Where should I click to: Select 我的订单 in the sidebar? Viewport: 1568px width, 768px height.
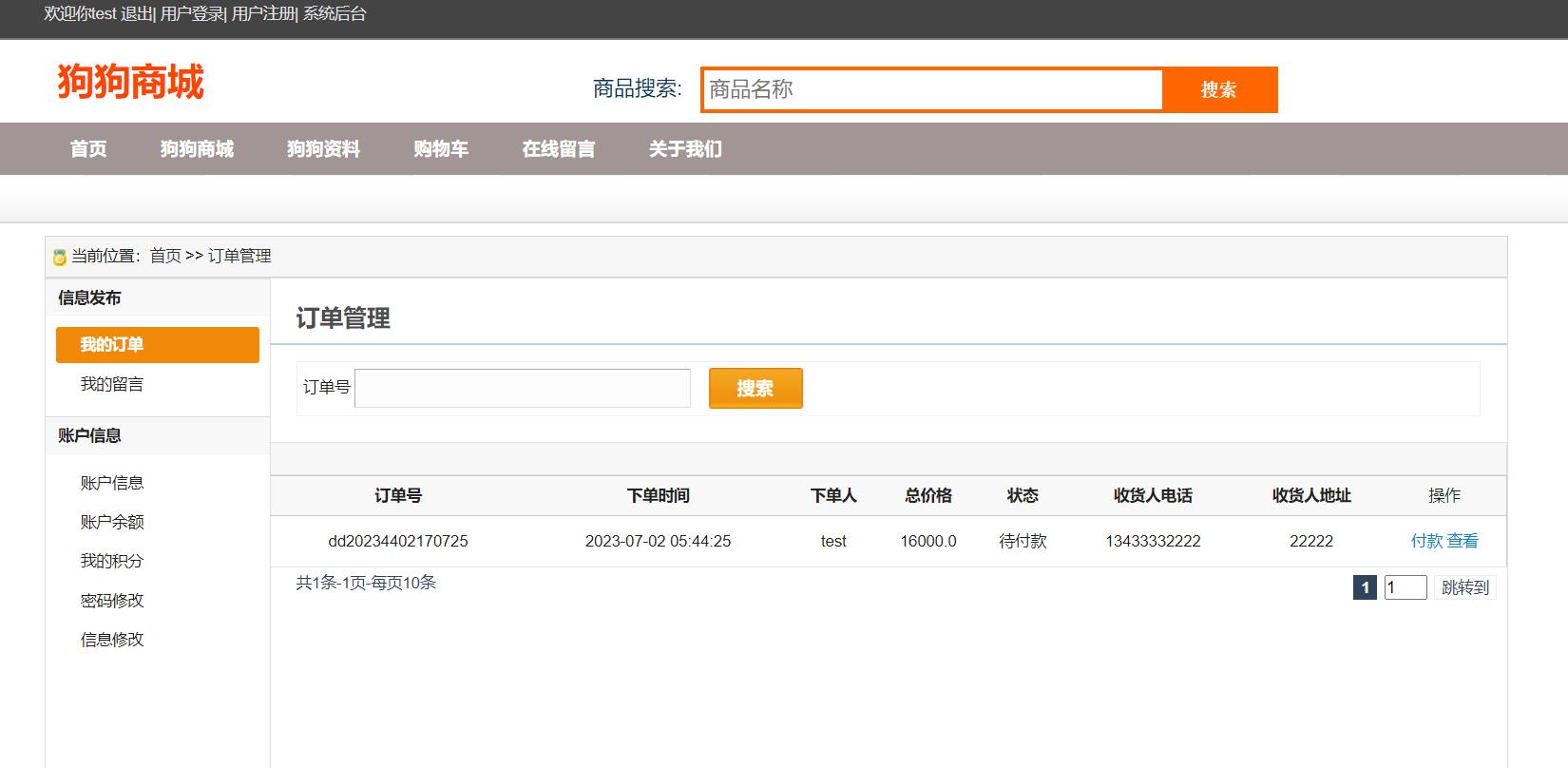(158, 345)
